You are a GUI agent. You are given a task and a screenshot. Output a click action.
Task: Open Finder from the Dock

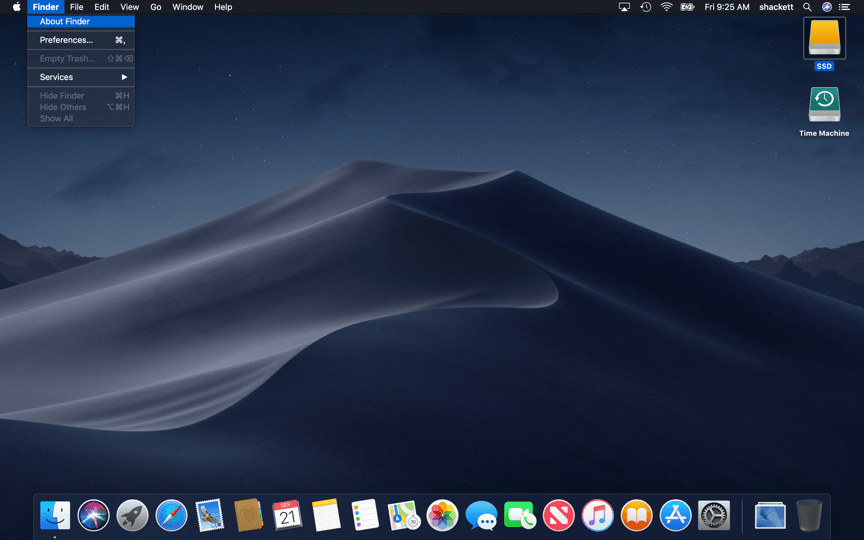[x=55, y=515]
